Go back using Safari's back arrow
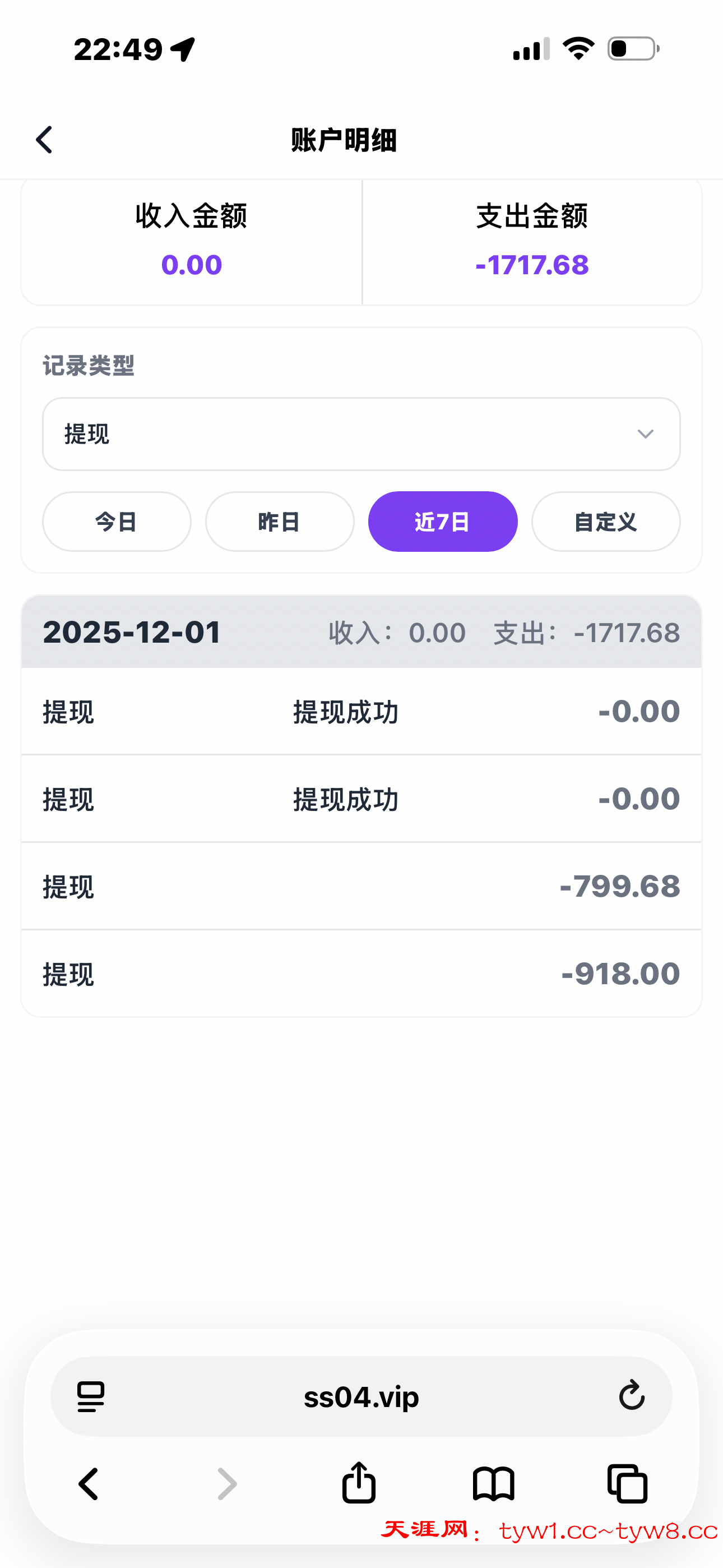This screenshot has height=1568, width=723. click(x=89, y=1484)
